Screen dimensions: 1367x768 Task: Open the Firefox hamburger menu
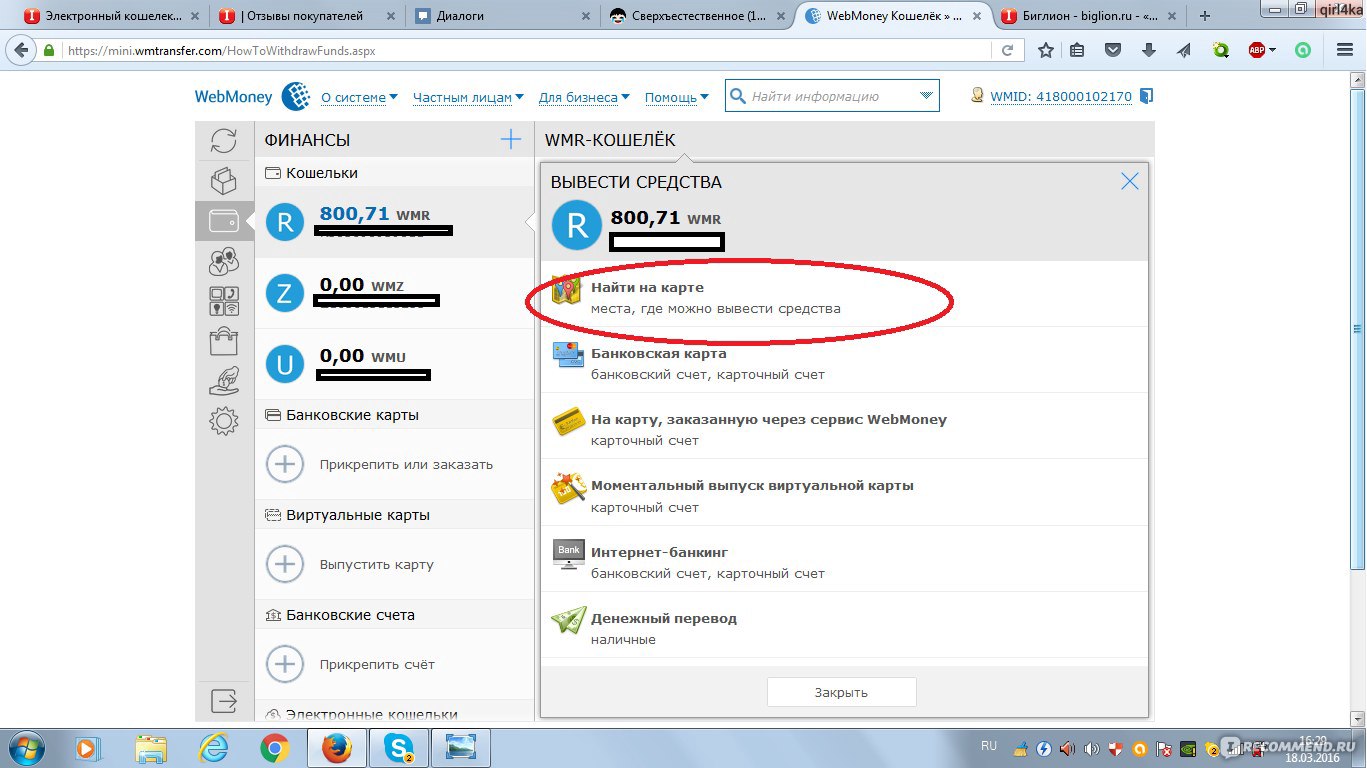(1345, 50)
